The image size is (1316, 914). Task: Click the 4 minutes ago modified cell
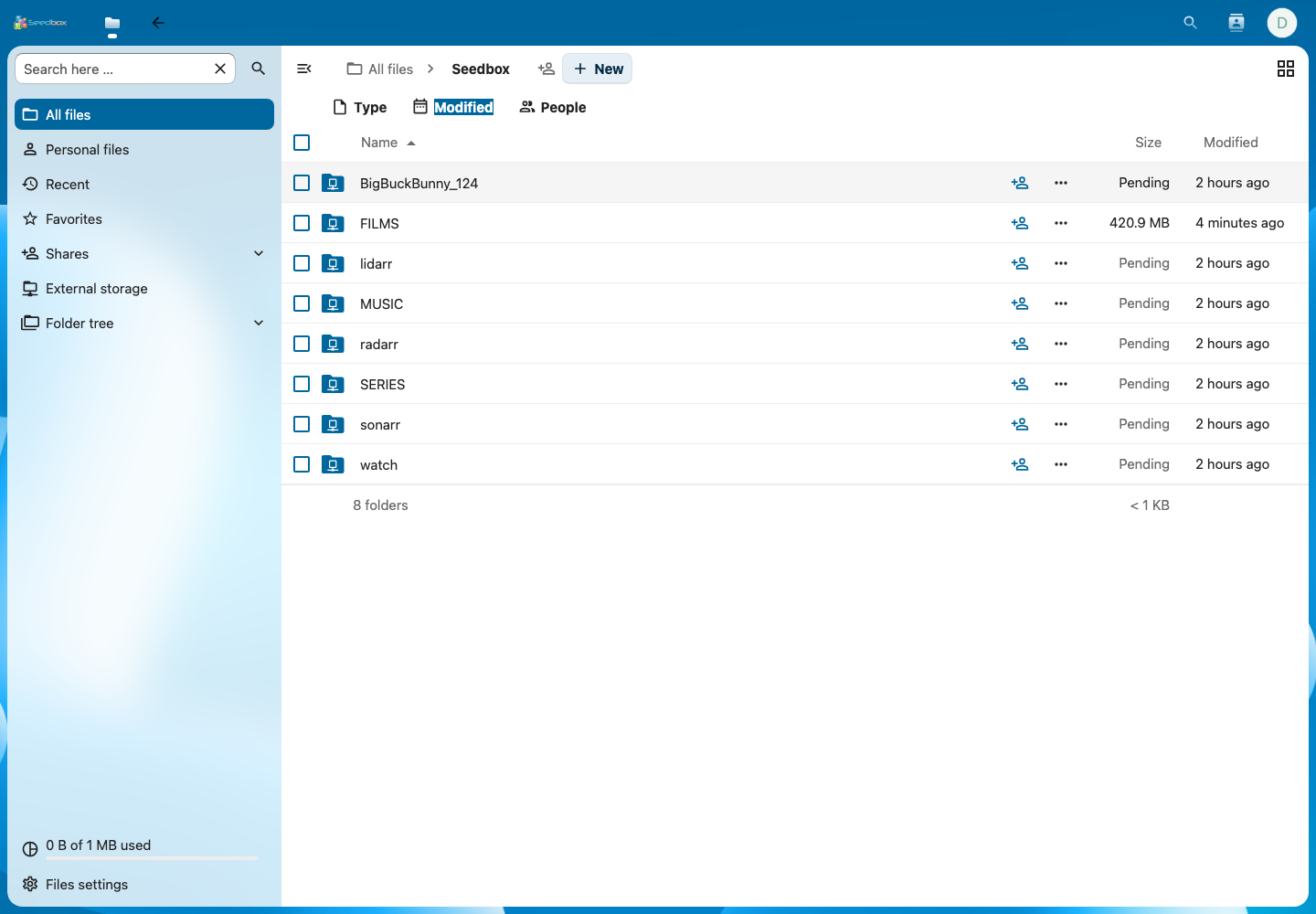point(1239,223)
